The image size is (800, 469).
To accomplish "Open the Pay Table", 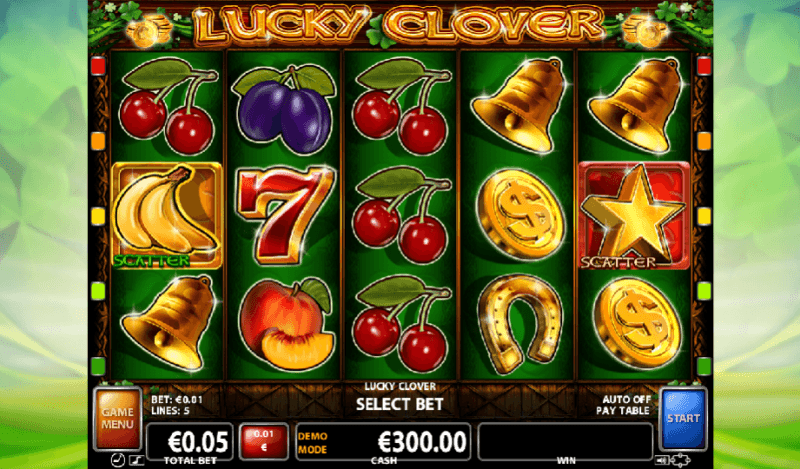I will (623, 410).
